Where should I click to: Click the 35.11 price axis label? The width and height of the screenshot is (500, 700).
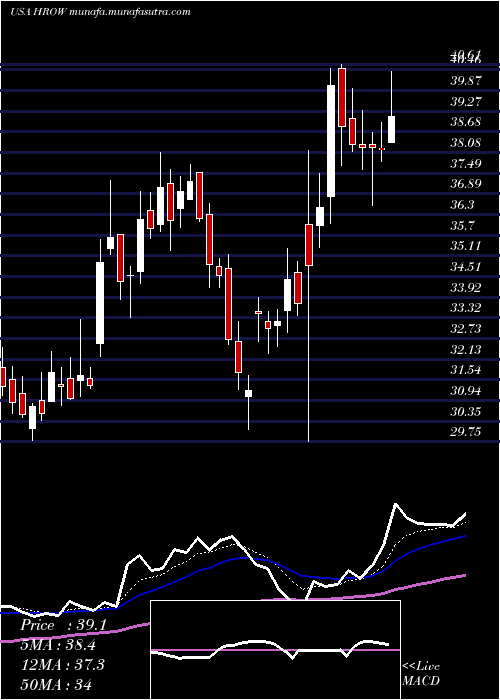[466, 246]
